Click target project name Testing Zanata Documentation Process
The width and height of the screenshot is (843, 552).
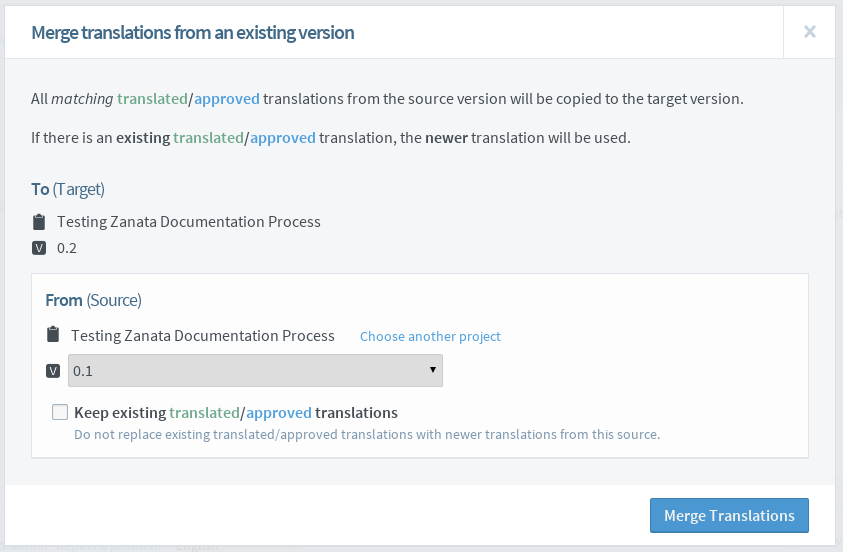point(189,222)
